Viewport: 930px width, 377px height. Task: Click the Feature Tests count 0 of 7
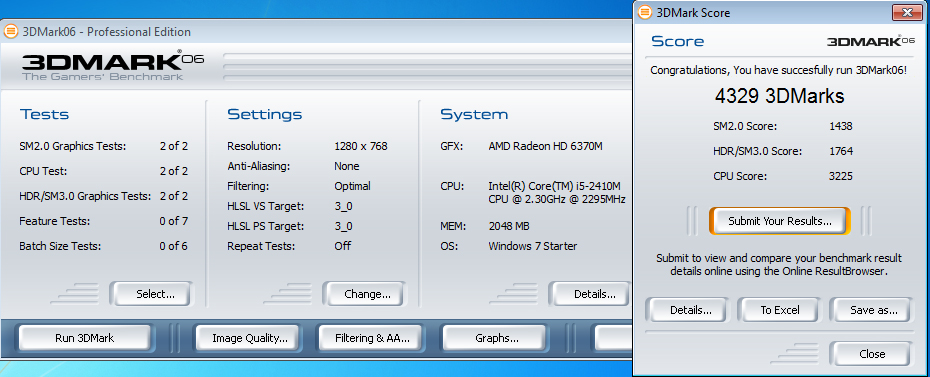point(173,221)
